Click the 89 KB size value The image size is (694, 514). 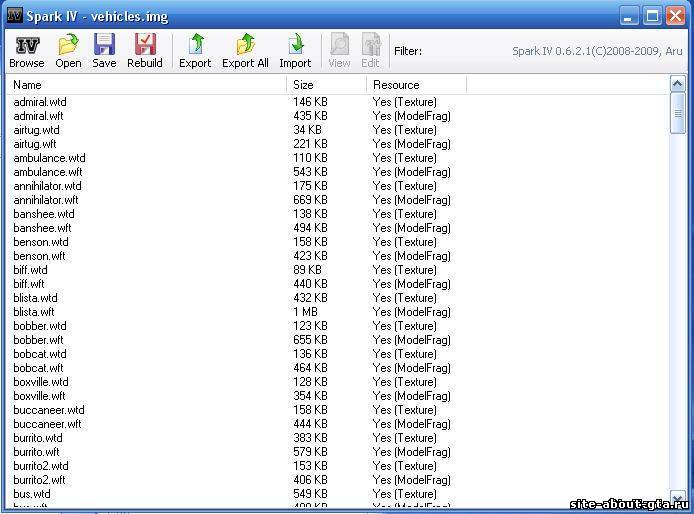point(307,270)
